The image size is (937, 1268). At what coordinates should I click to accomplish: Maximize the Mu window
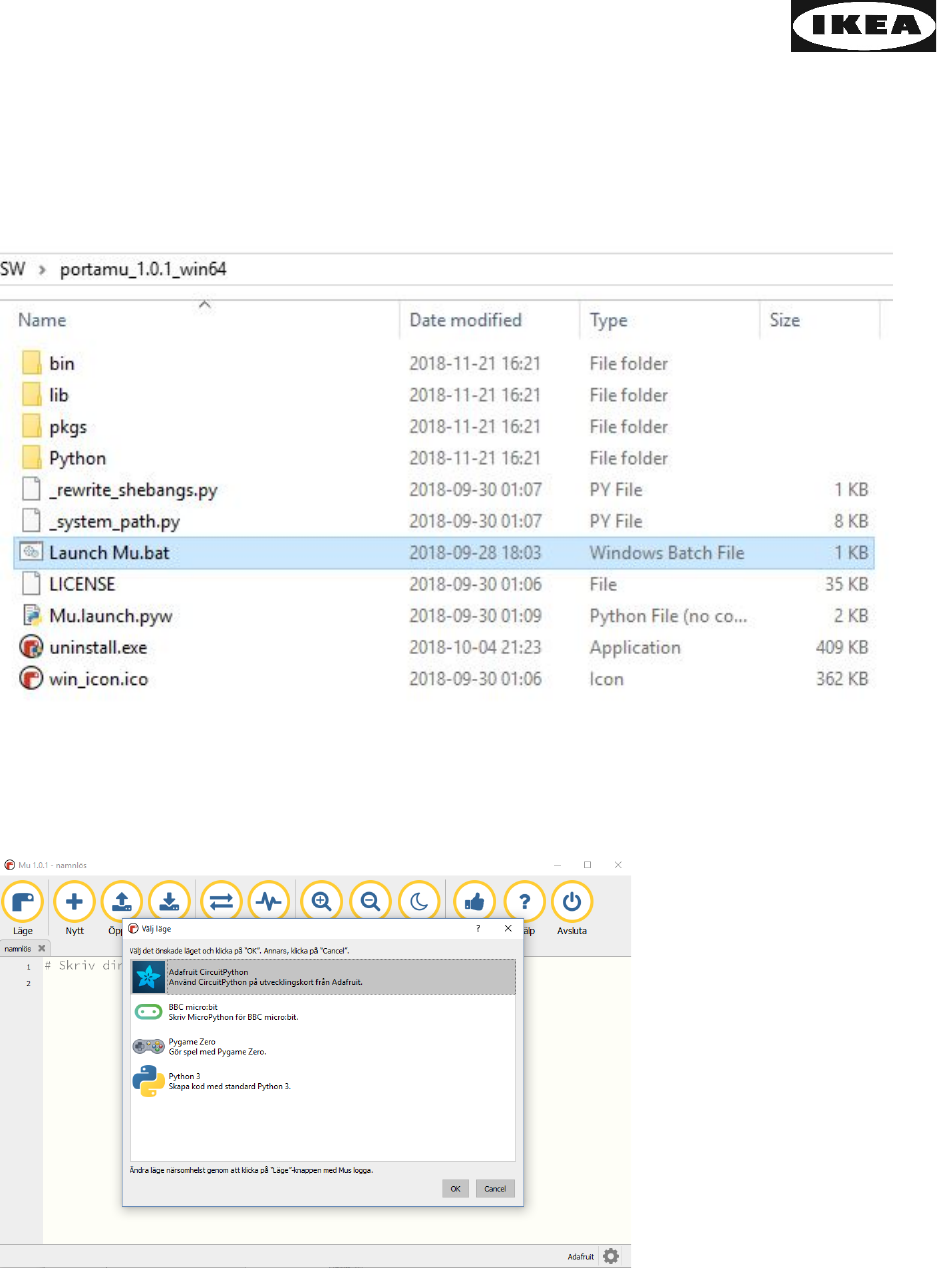coord(588,864)
